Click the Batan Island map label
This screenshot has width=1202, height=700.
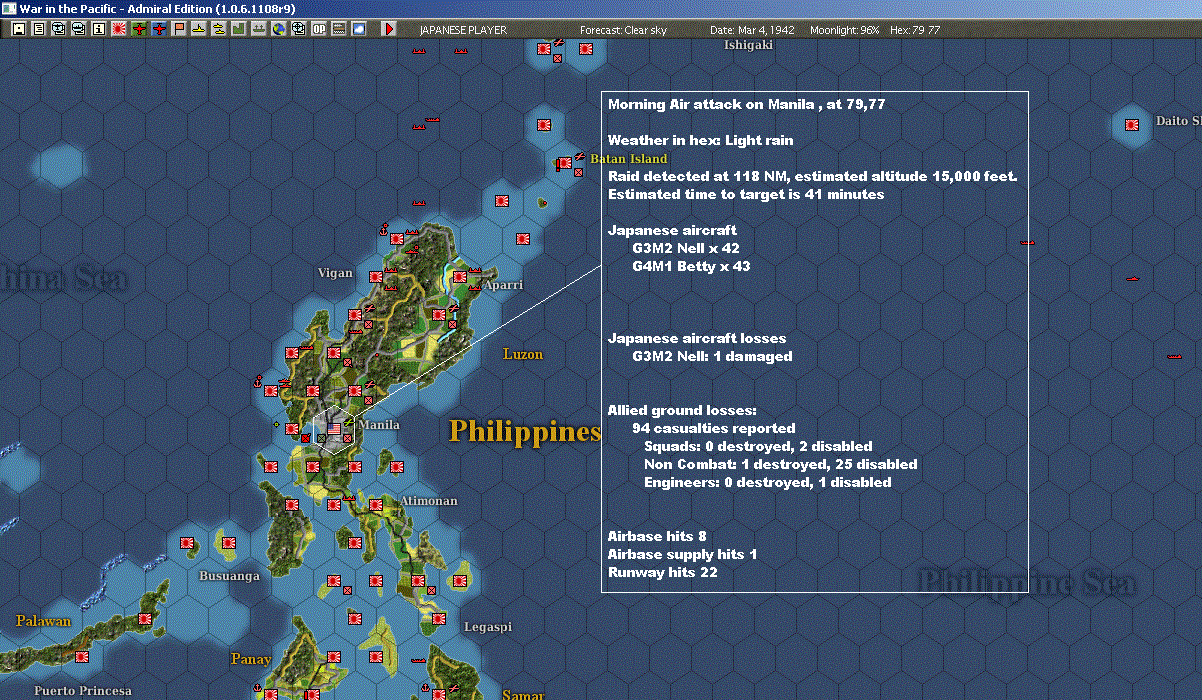tap(628, 159)
